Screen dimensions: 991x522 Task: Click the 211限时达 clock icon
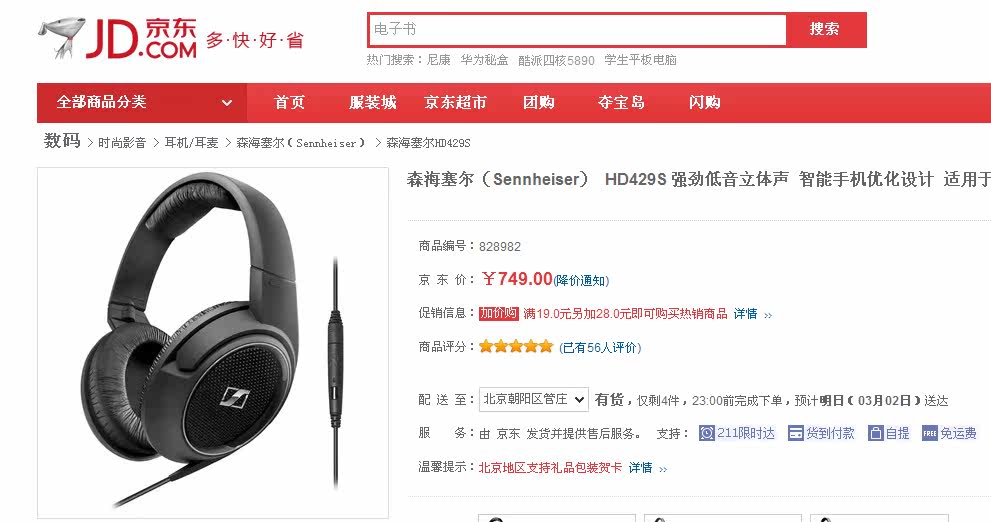tap(707, 433)
